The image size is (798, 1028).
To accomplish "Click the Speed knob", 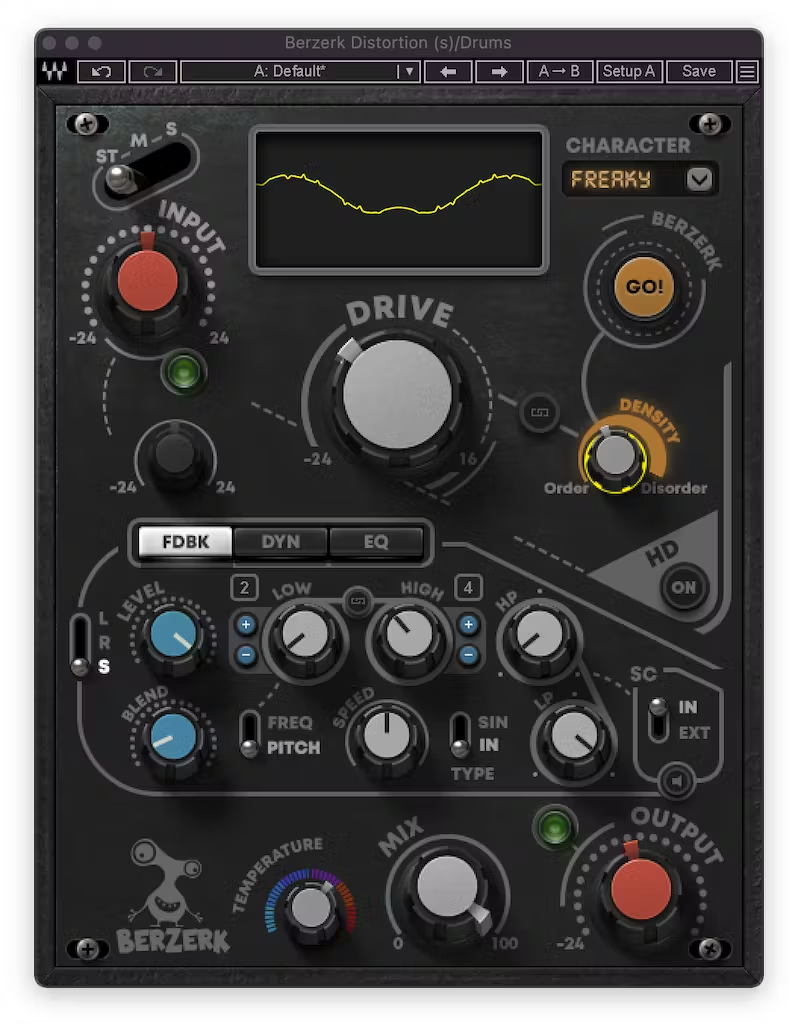I will click(386, 735).
